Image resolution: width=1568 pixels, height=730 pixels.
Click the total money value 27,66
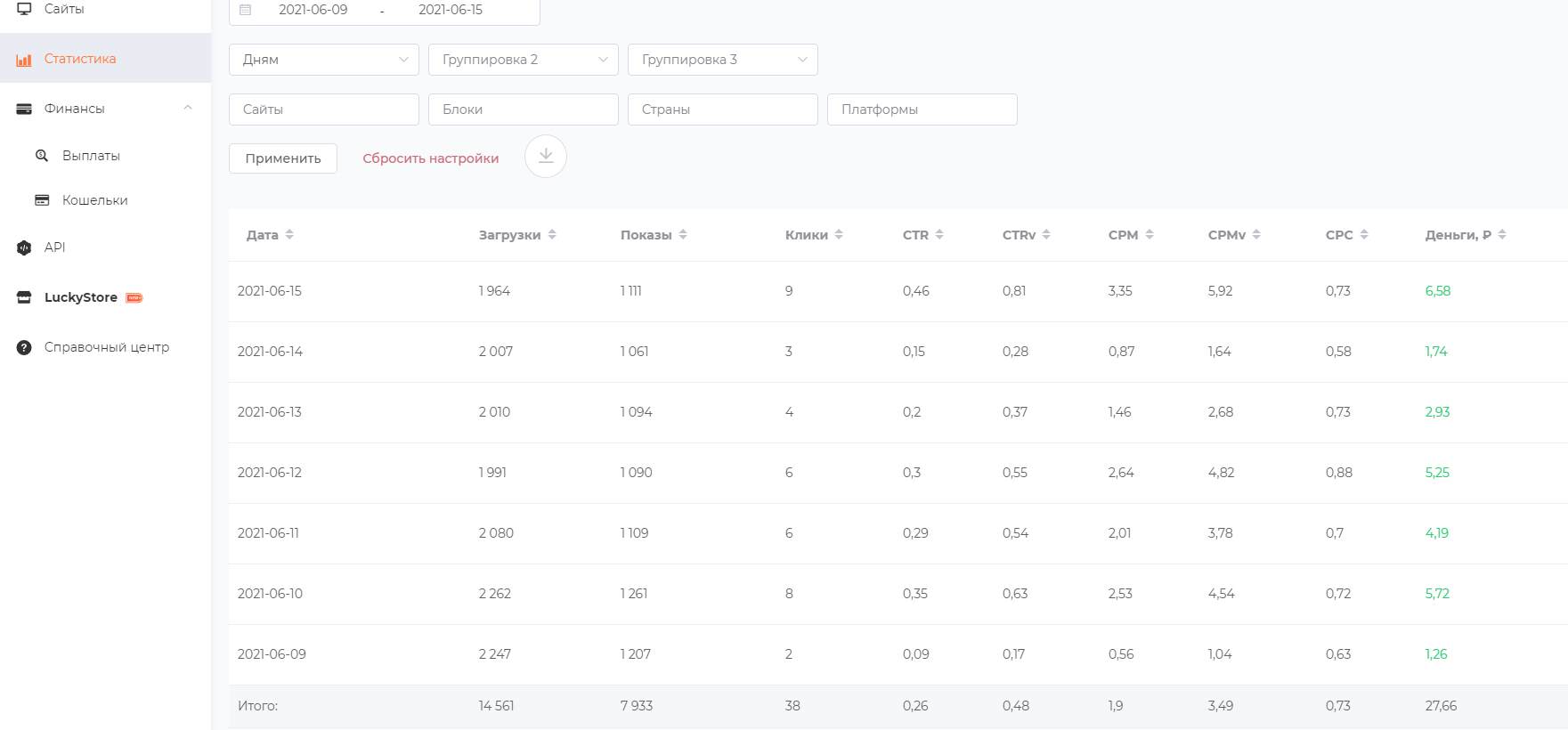1441,706
